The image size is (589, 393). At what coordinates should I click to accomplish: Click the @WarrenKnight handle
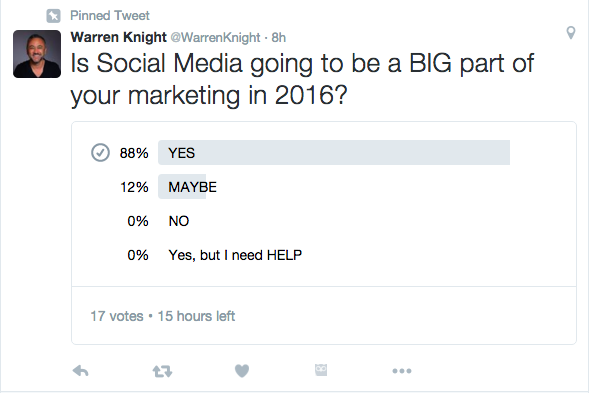215,38
